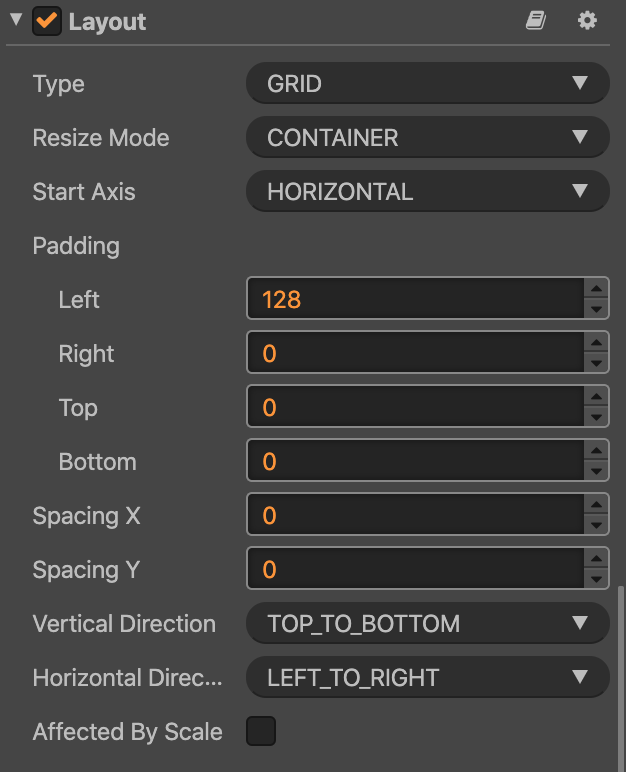Increase Padding Bottom with the up arrow
The height and width of the screenshot is (772, 626).
(x=597, y=452)
